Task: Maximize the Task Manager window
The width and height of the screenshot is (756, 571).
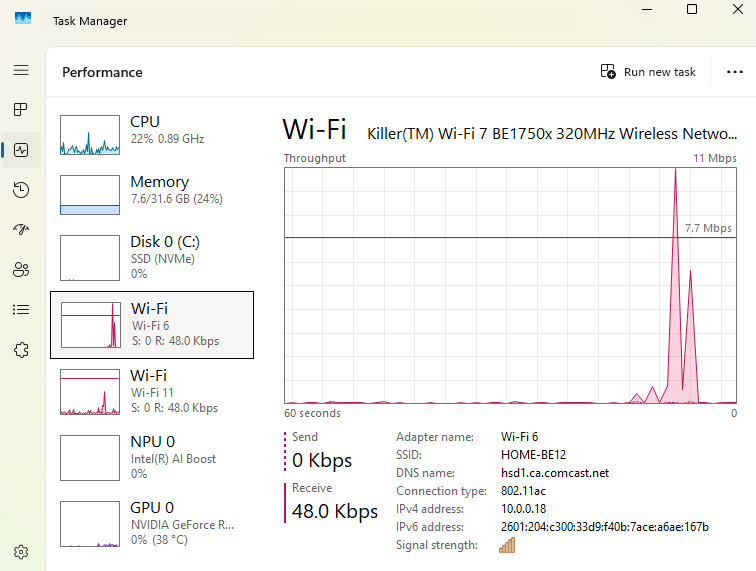Action: [692, 9]
